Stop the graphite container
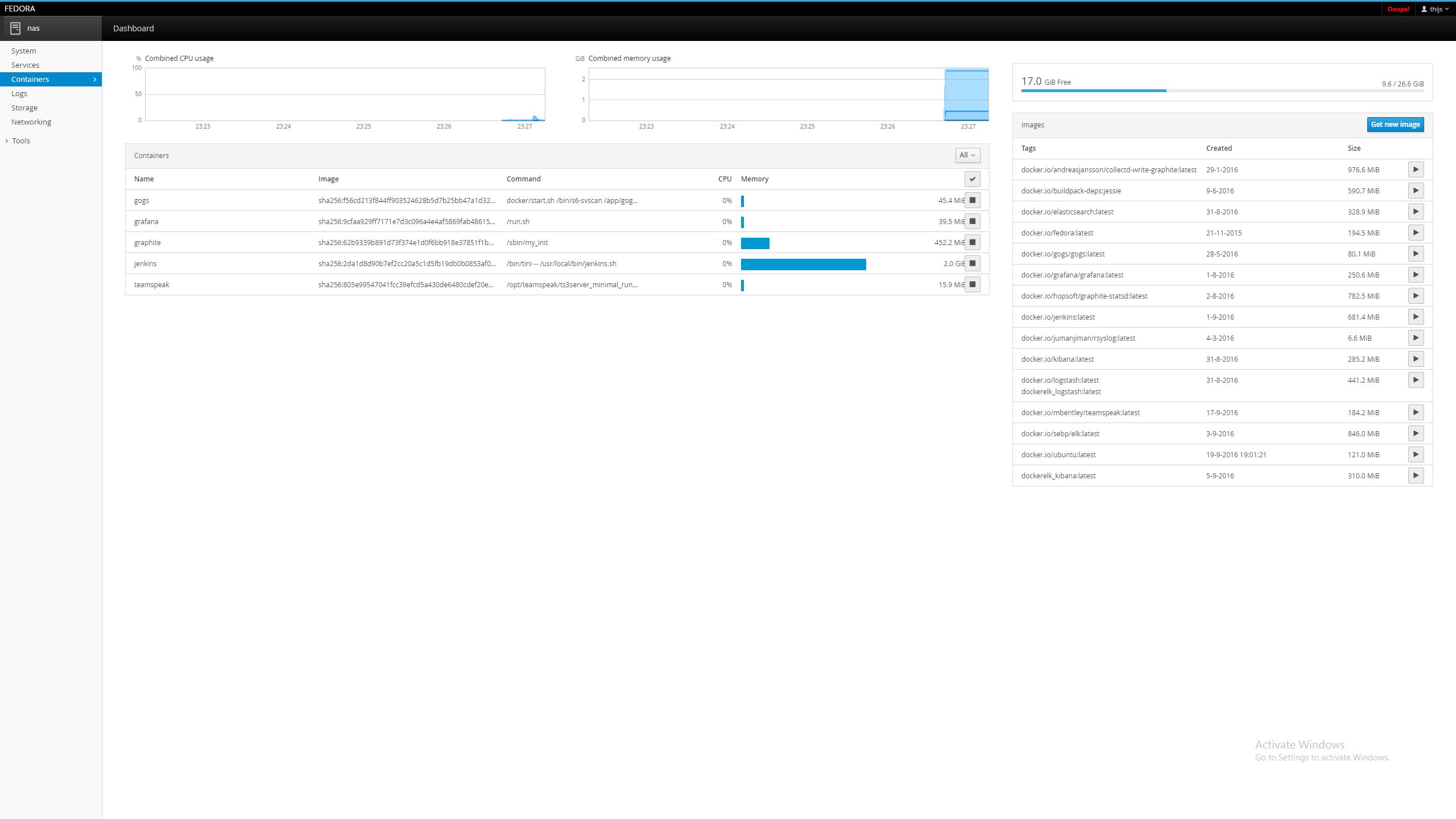This screenshot has width=1456, height=819. [973, 242]
